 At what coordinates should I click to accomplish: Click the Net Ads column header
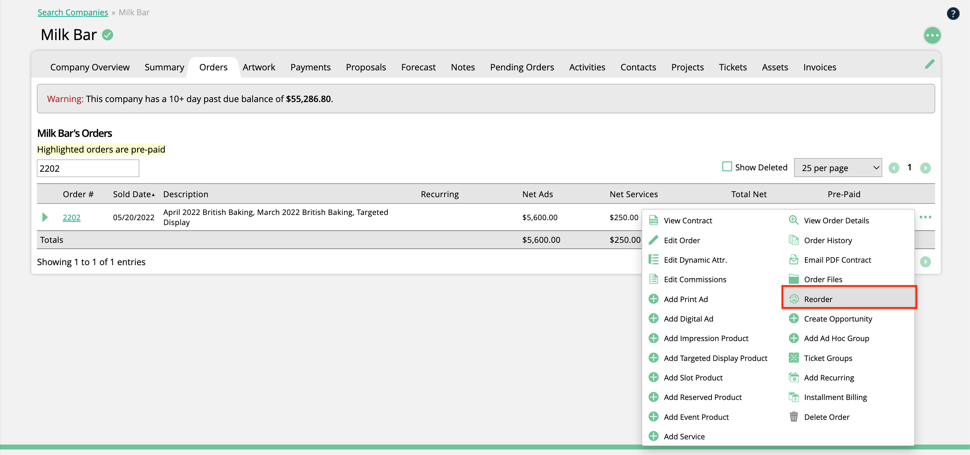pos(538,194)
